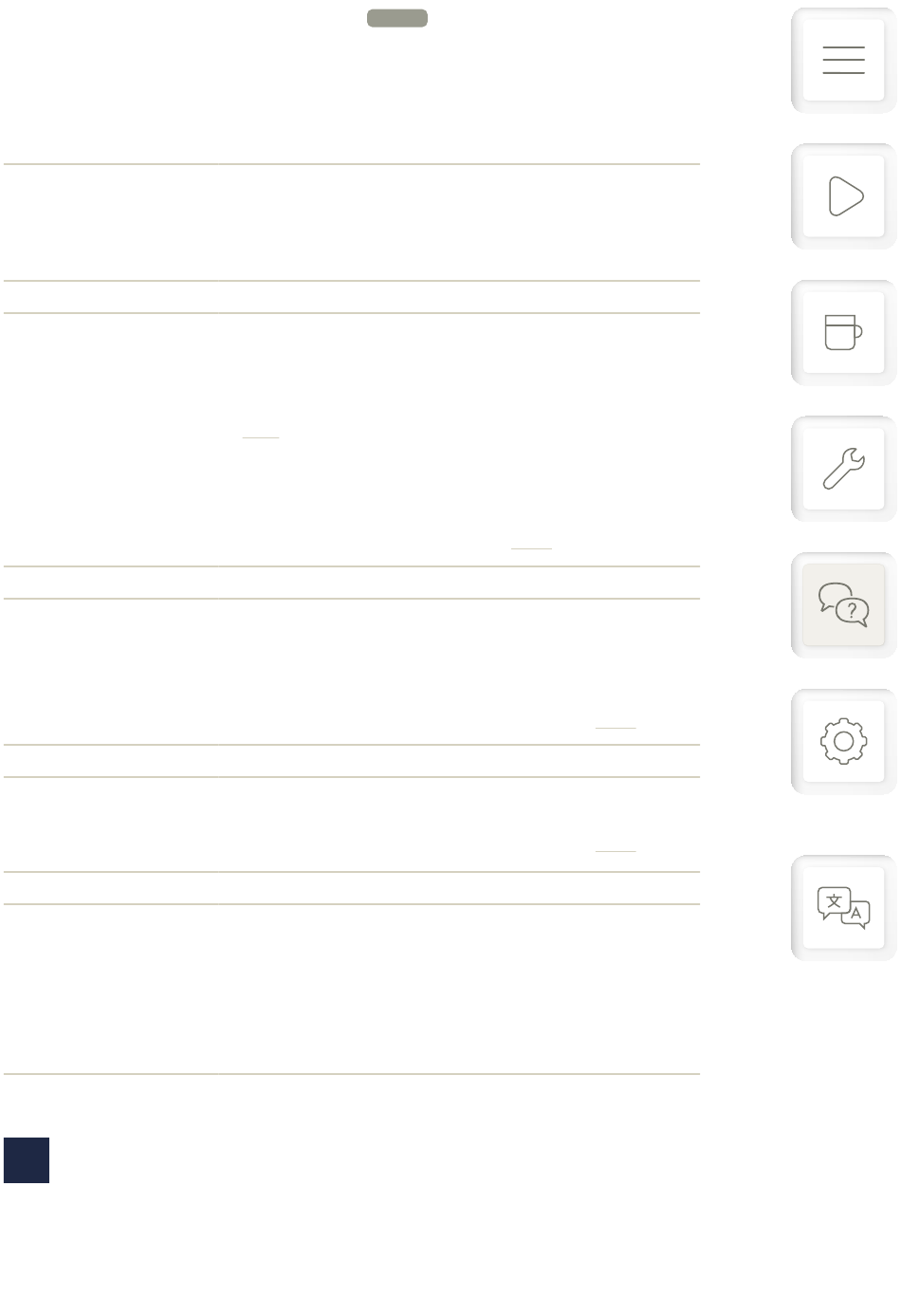Switch to the highlighted FAQ help tab
This screenshot has height=1316, width=901.
pyautogui.click(x=843, y=605)
